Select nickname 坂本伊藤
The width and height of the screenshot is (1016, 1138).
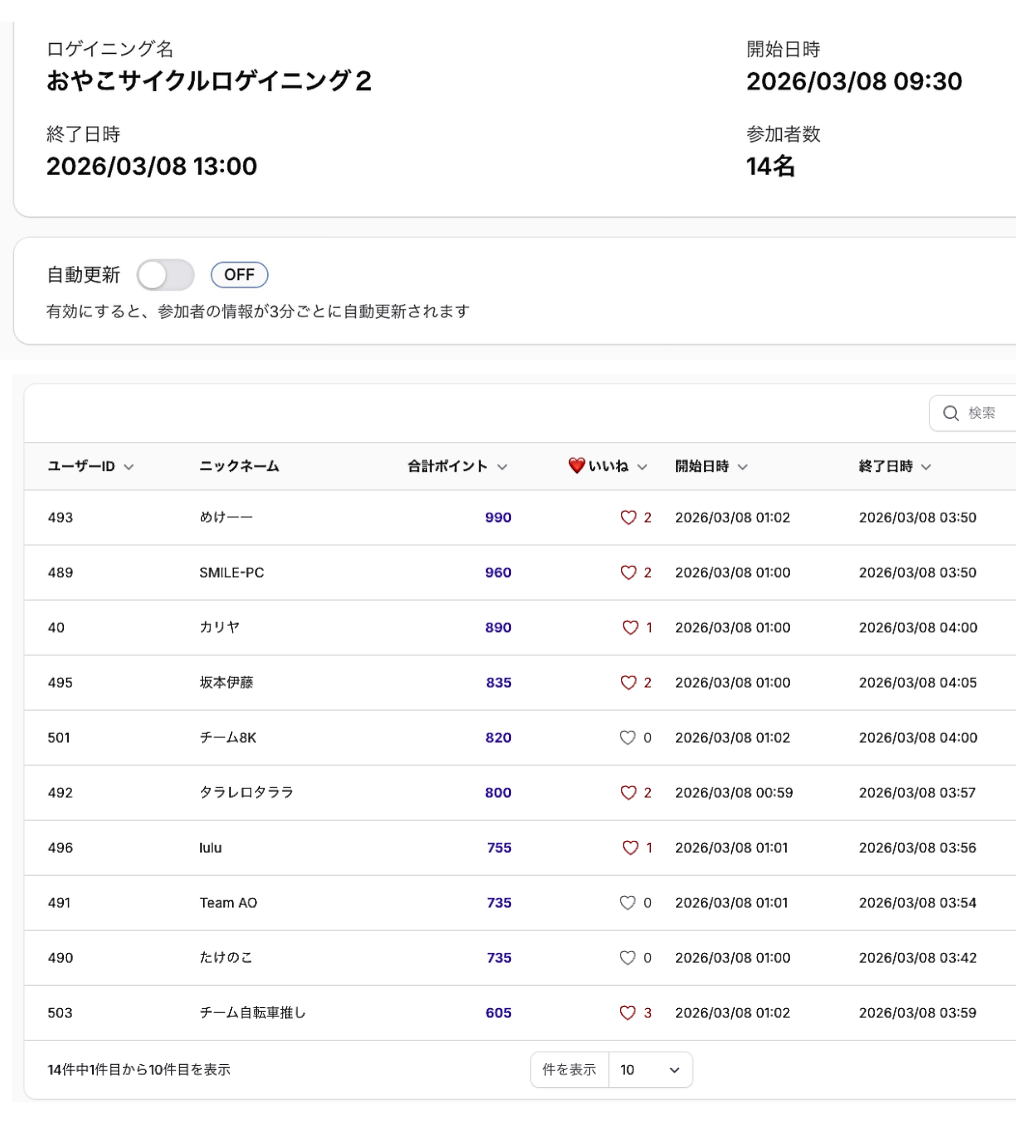(x=226, y=682)
